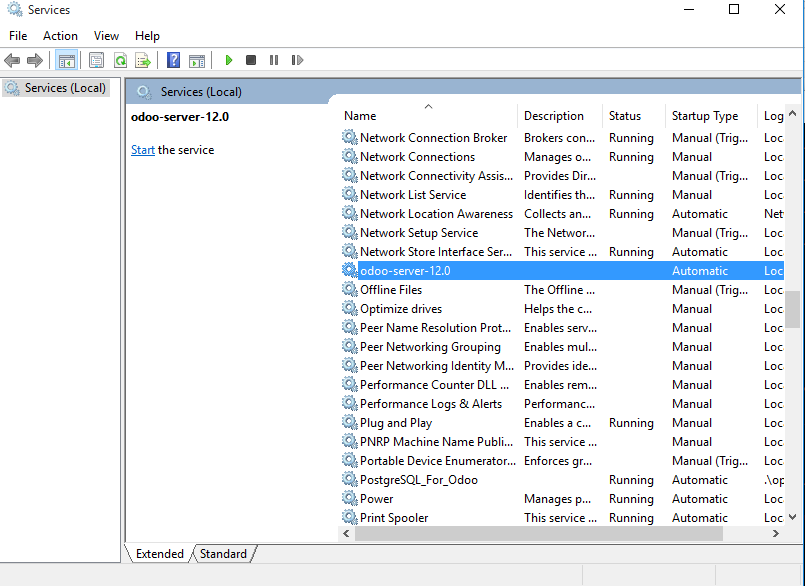Viewport: 805px width, 586px height.
Task: Open the Properties toolbar icon
Action: (97, 61)
